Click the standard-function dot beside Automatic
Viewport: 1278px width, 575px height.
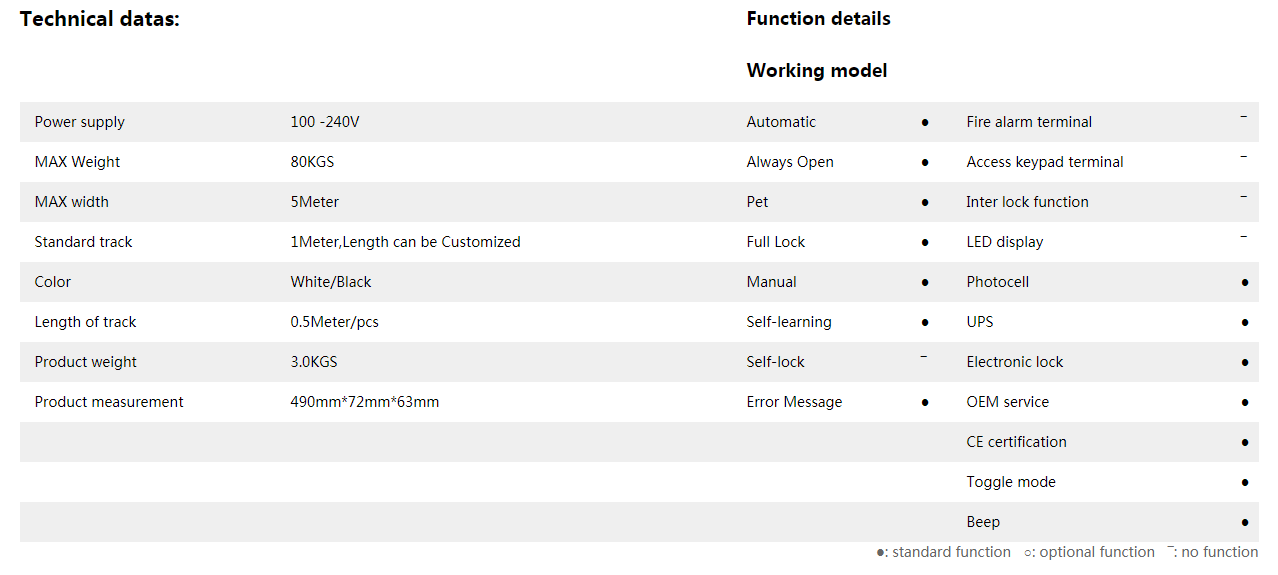924,122
